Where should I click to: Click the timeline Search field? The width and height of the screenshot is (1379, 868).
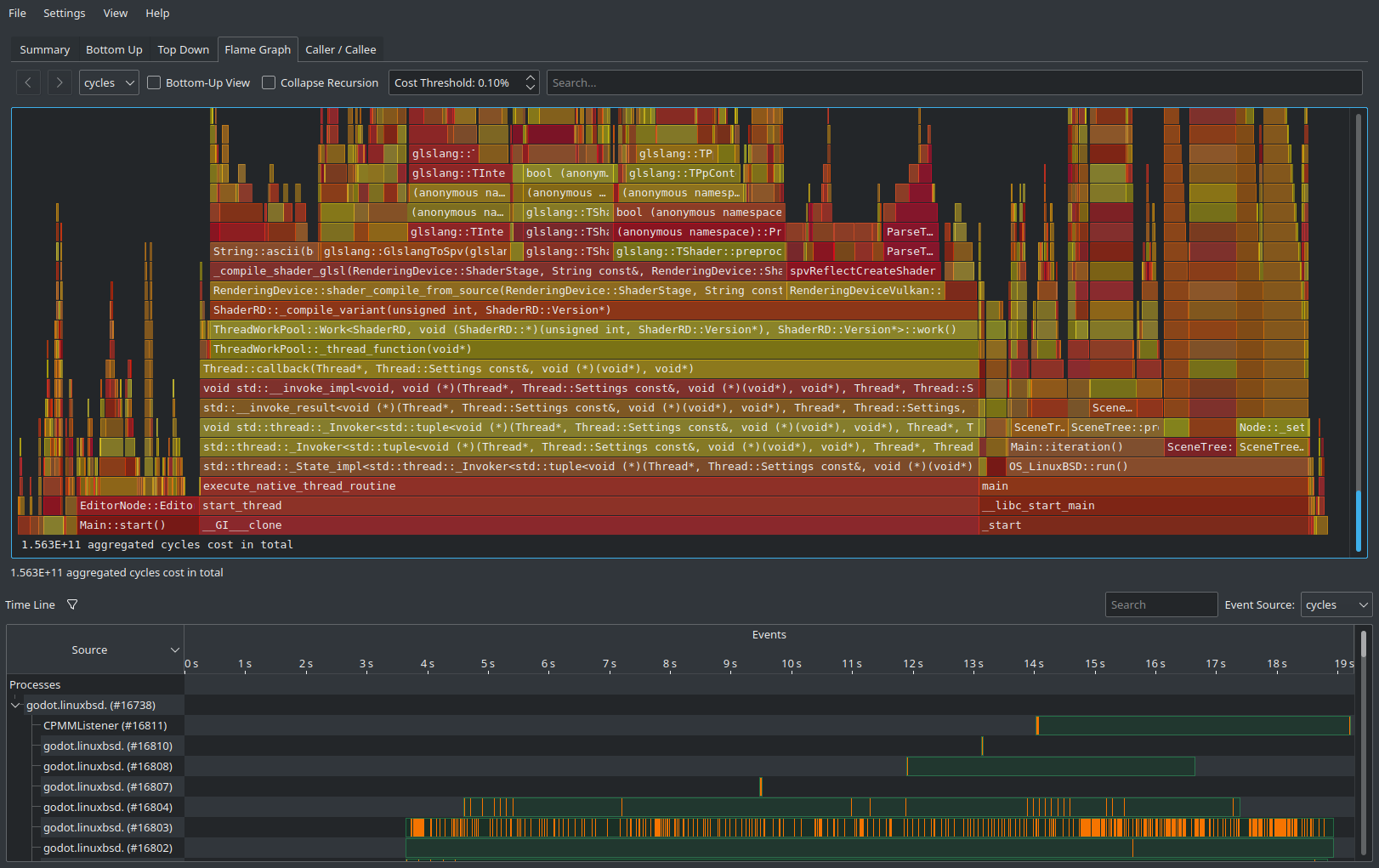[x=1161, y=604]
